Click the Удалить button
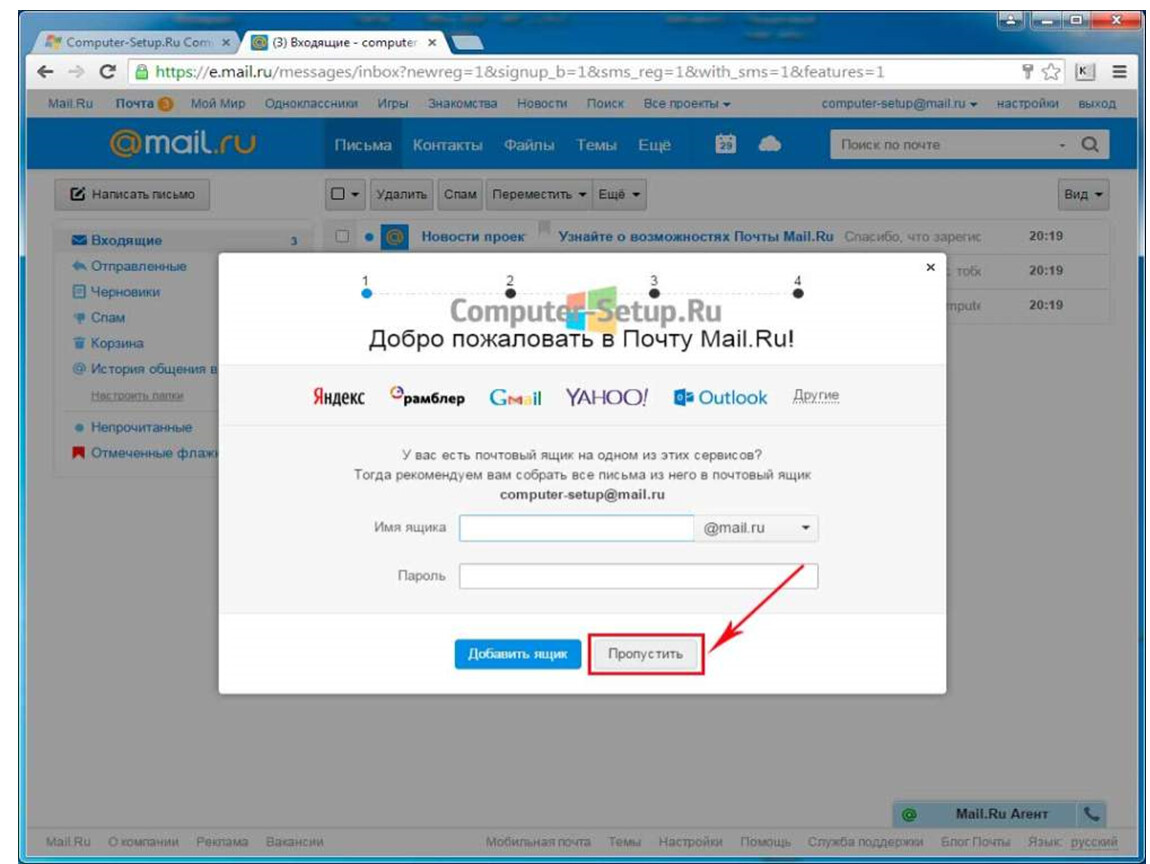The height and width of the screenshot is (864, 1150). click(401, 194)
